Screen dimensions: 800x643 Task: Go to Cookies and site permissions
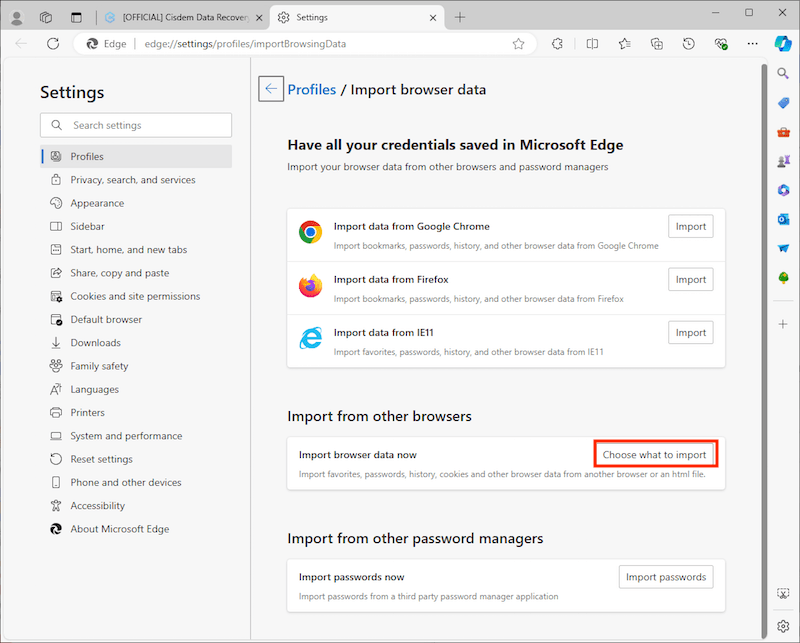pos(136,296)
